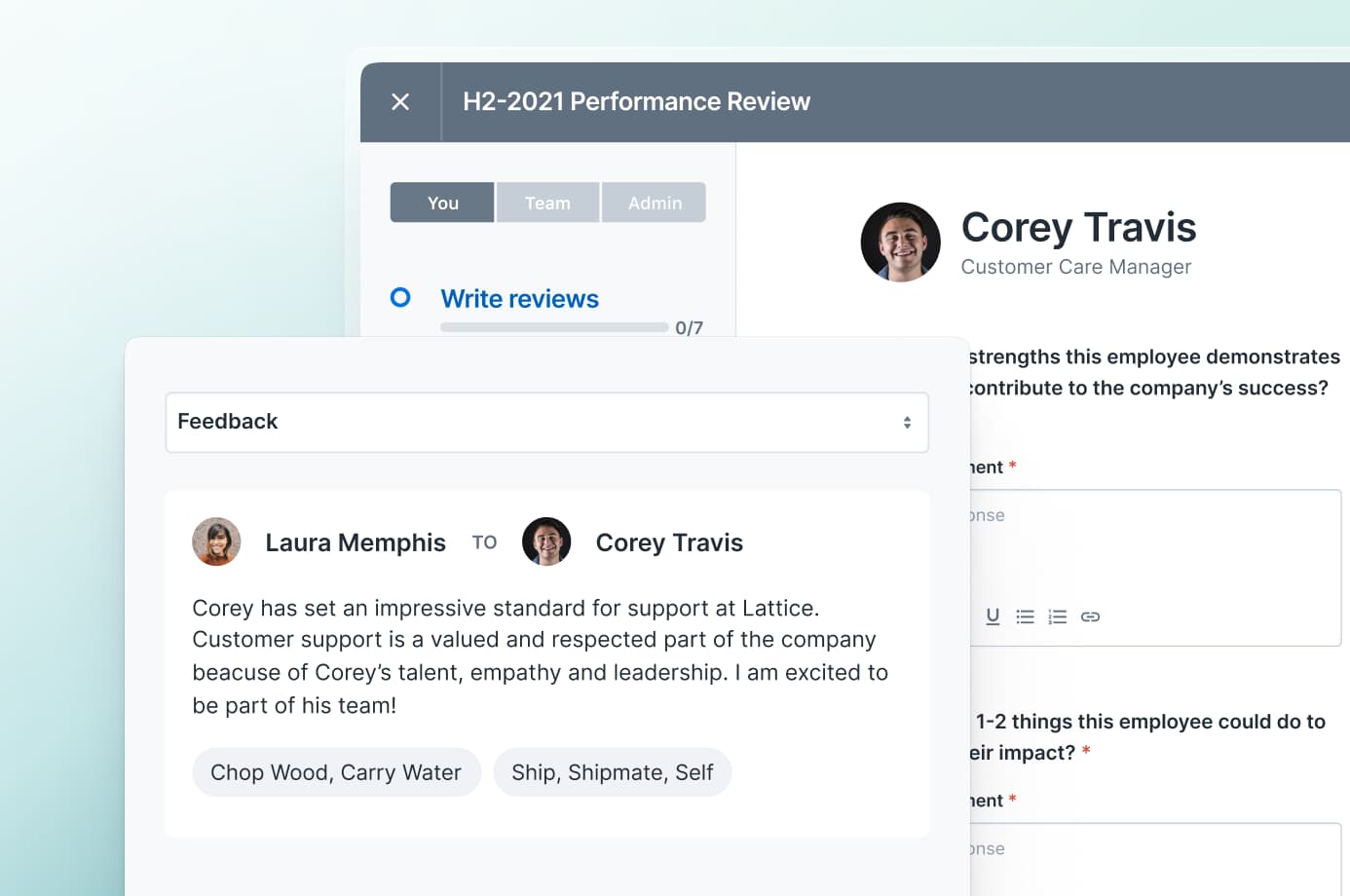
Task: Click Laura Memphis's avatar
Action: pyautogui.click(x=216, y=541)
